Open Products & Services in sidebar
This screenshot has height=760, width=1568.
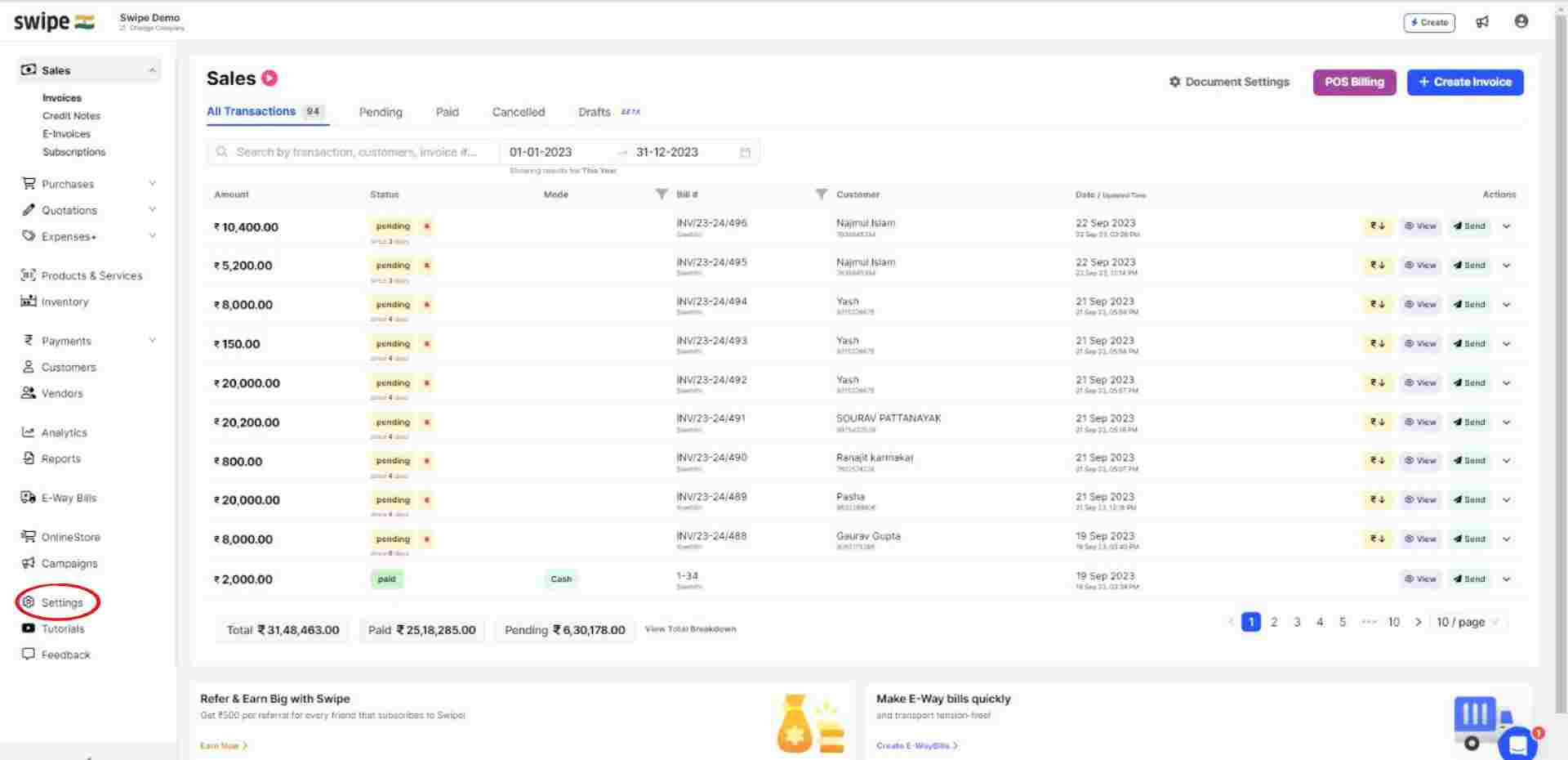(82, 276)
